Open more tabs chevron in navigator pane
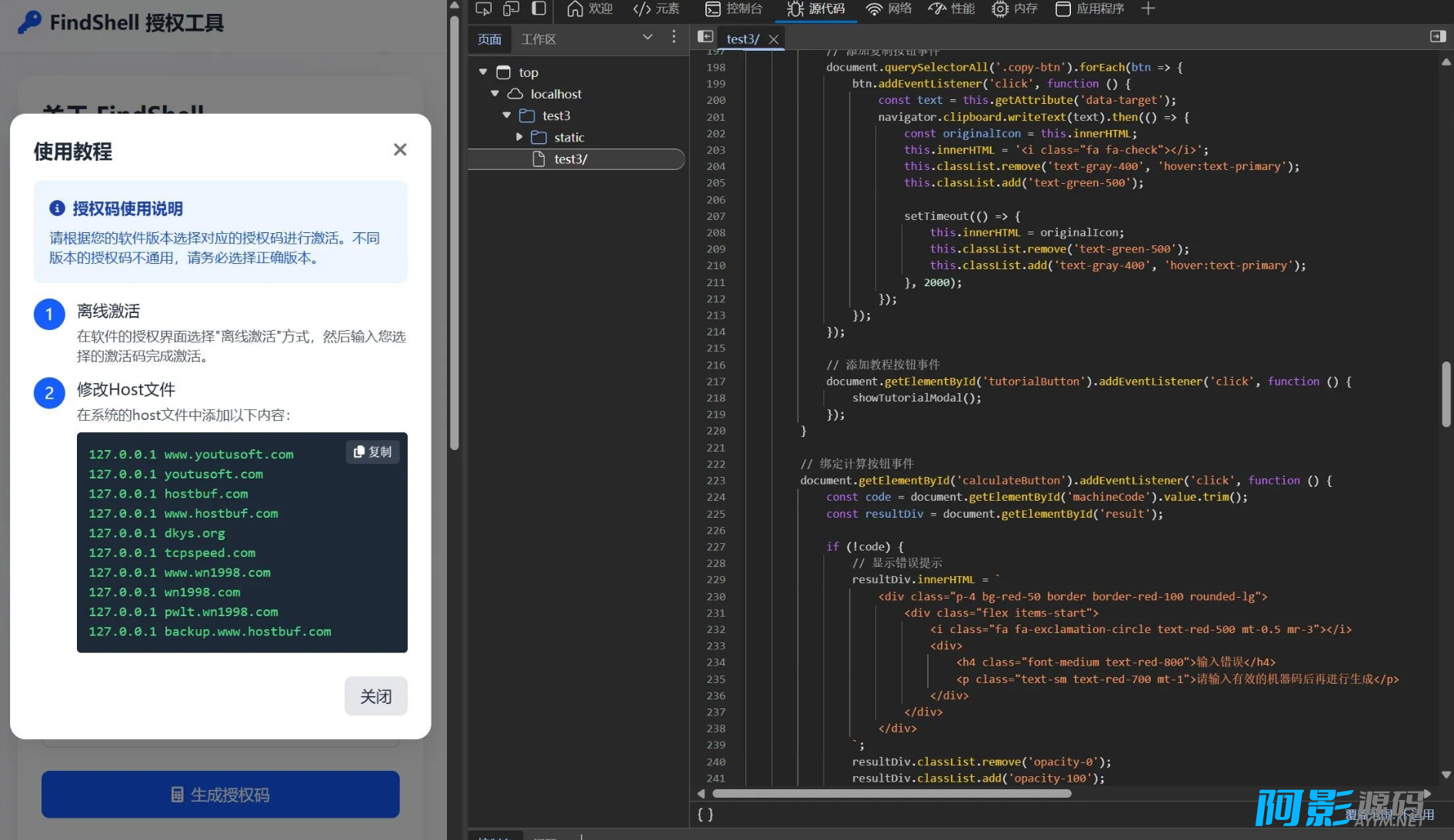 coord(647,37)
